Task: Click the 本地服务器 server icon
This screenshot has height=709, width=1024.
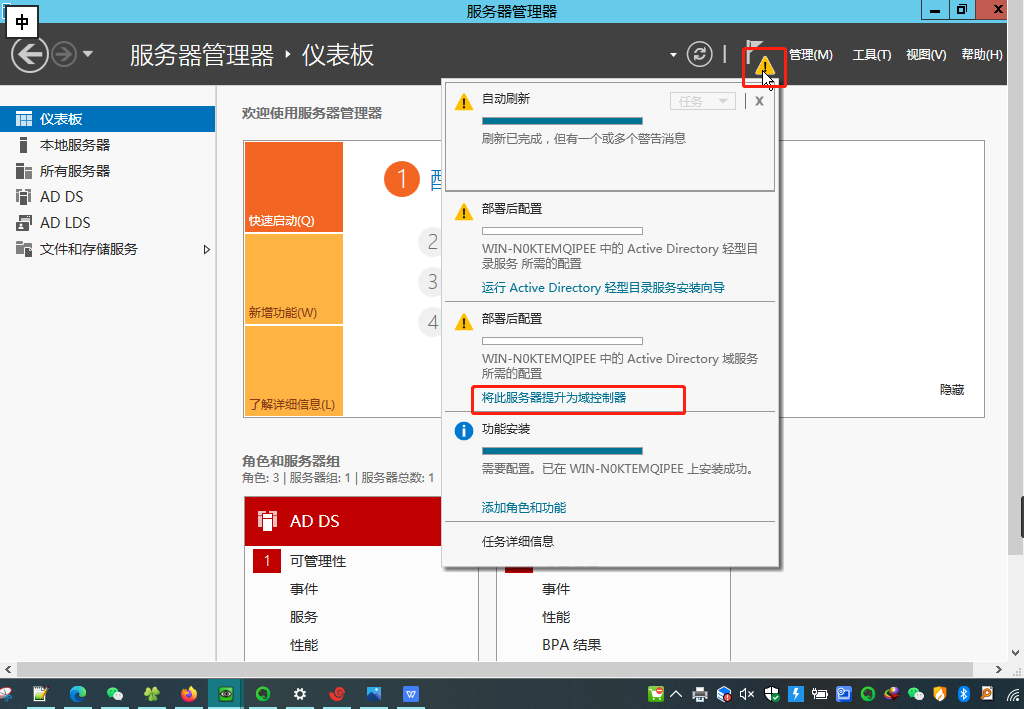Action: click(x=24, y=145)
